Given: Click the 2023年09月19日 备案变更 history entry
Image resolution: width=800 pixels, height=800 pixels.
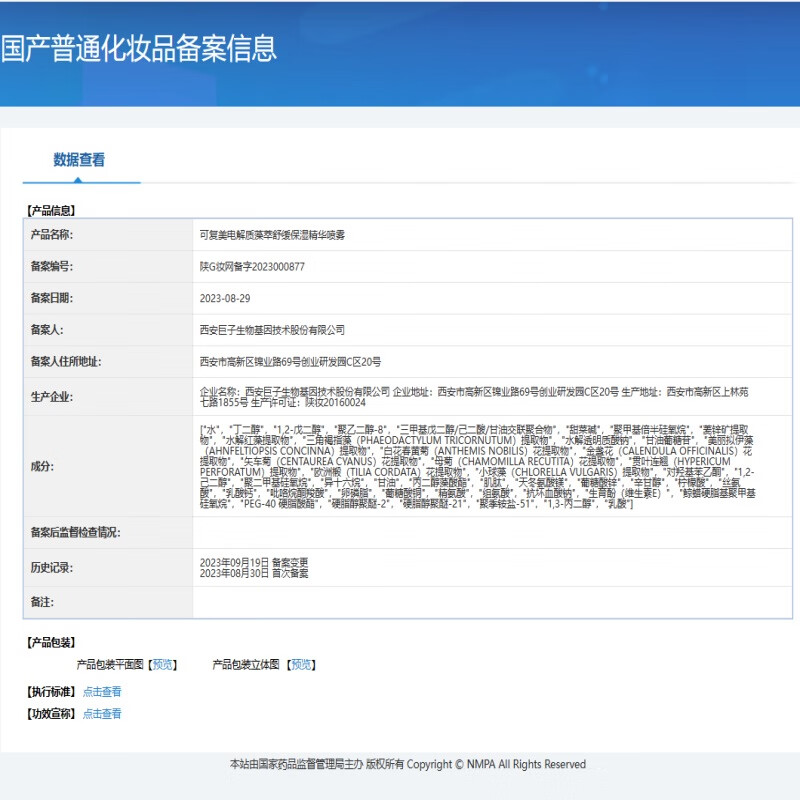Looking at the screenshot, I should tap(254, 563).
